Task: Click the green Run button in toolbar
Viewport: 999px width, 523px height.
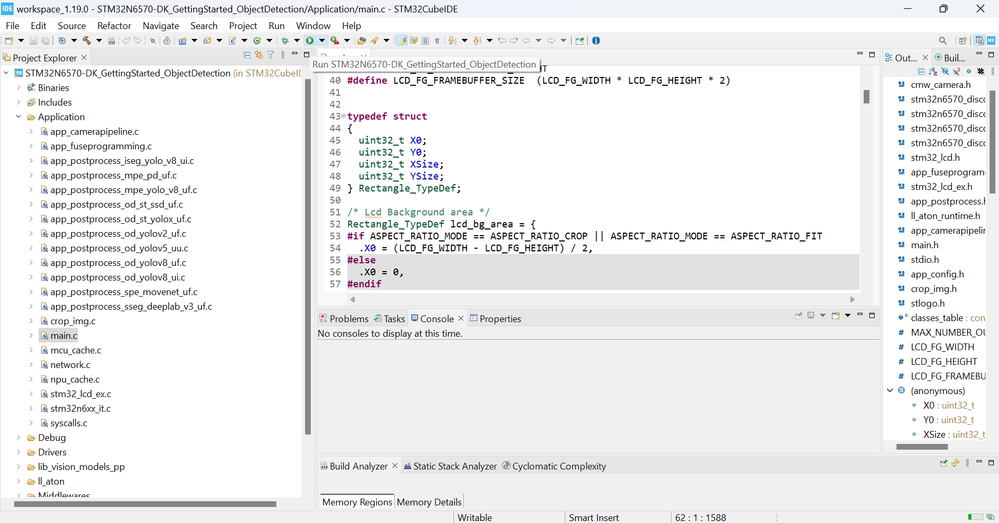Action: tap(310, 41)
